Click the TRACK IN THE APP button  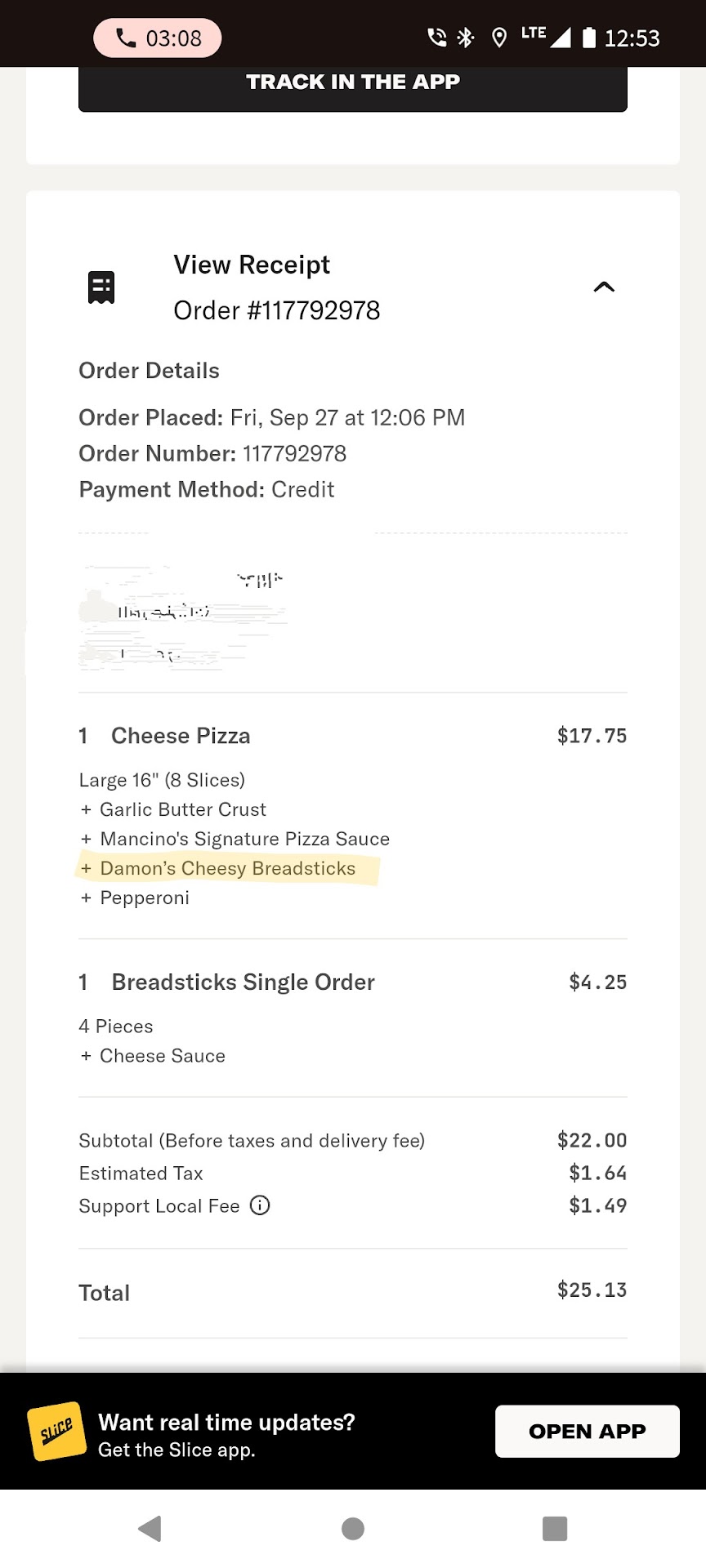click(353, 83)
